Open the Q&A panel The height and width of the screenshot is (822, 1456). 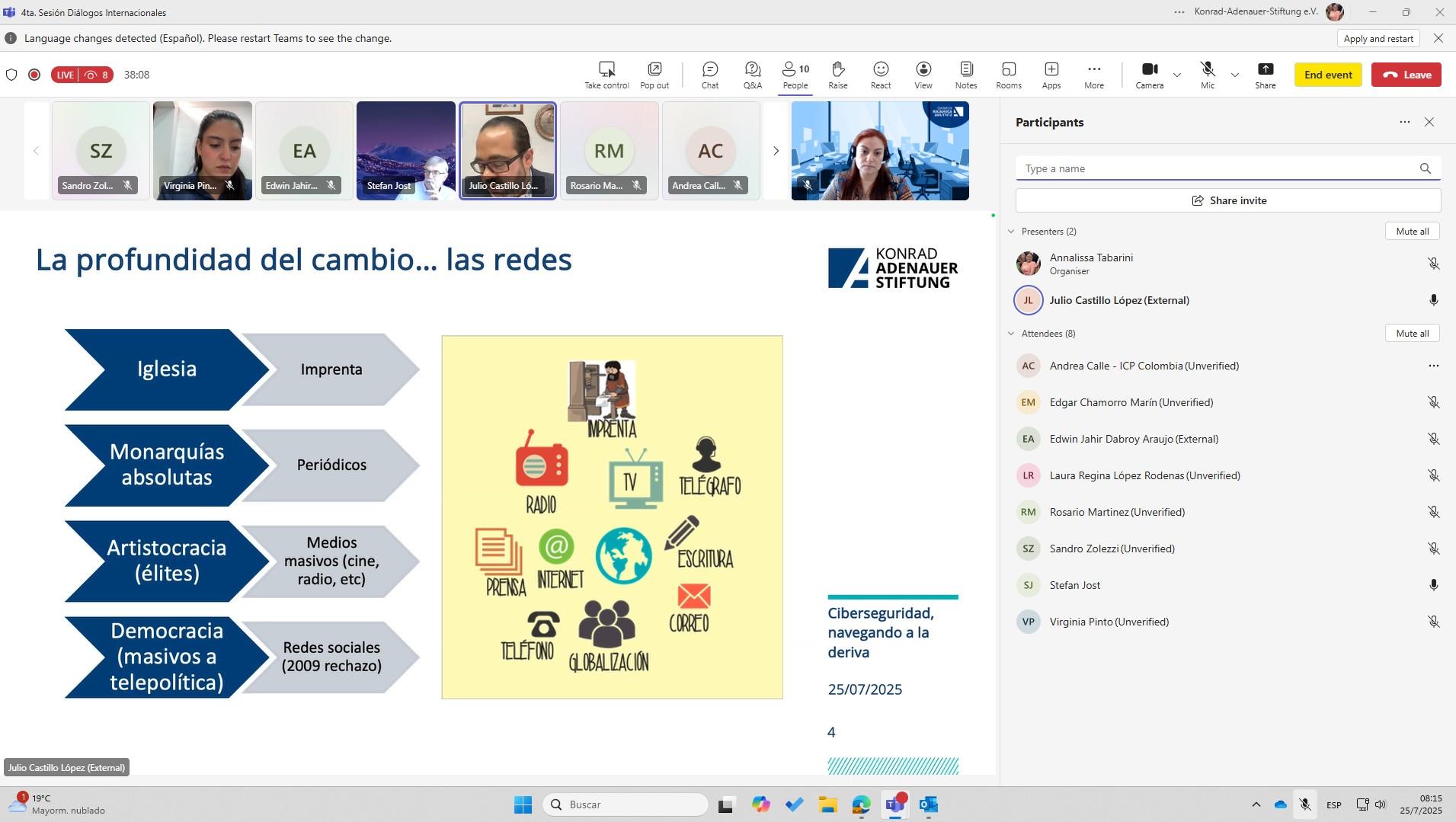(x=752, y=75)
